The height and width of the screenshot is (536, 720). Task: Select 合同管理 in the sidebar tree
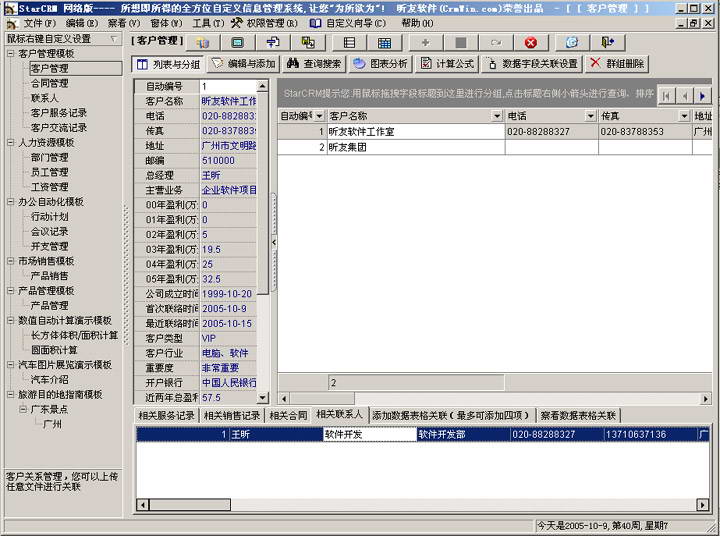point(50,83)
